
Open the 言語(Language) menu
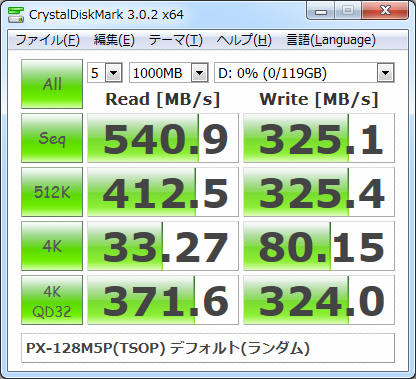331,40
